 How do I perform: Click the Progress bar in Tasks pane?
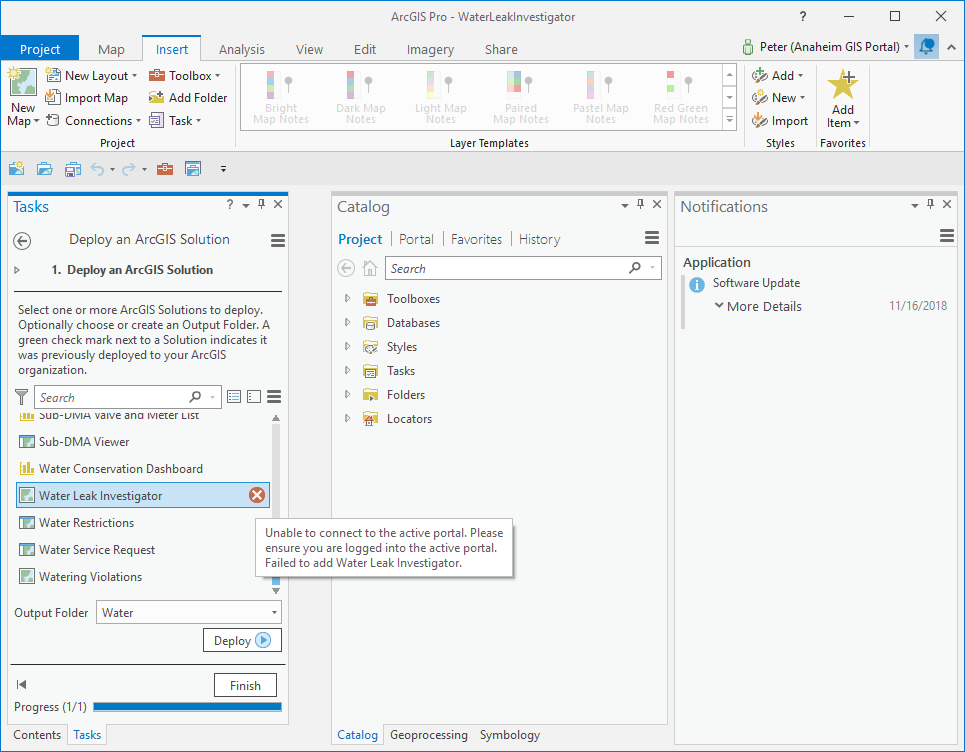coord(187,707)
